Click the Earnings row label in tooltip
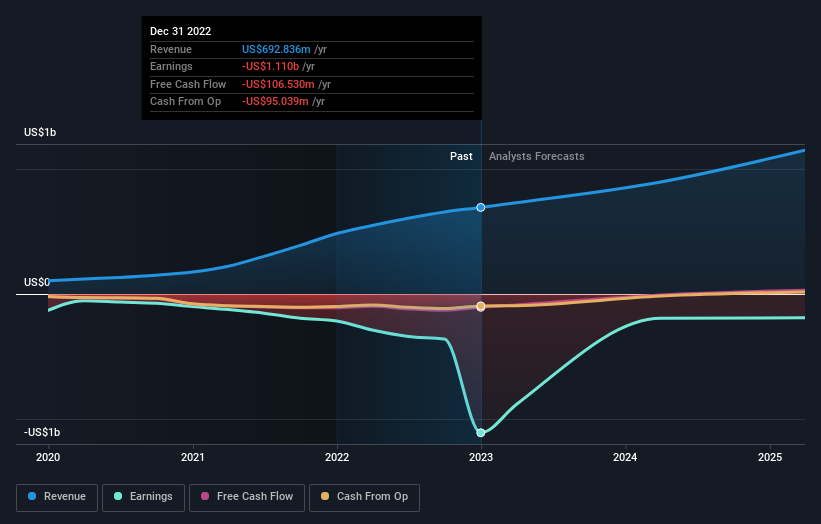The height and width of the screenshot is (524, 821). click(x=171, y=66)
